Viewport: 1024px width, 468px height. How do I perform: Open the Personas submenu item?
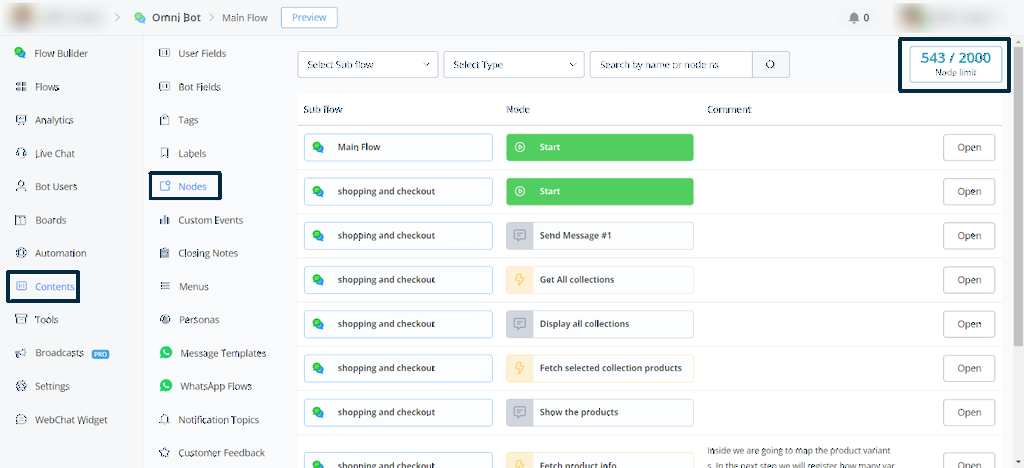pos(189,320)
